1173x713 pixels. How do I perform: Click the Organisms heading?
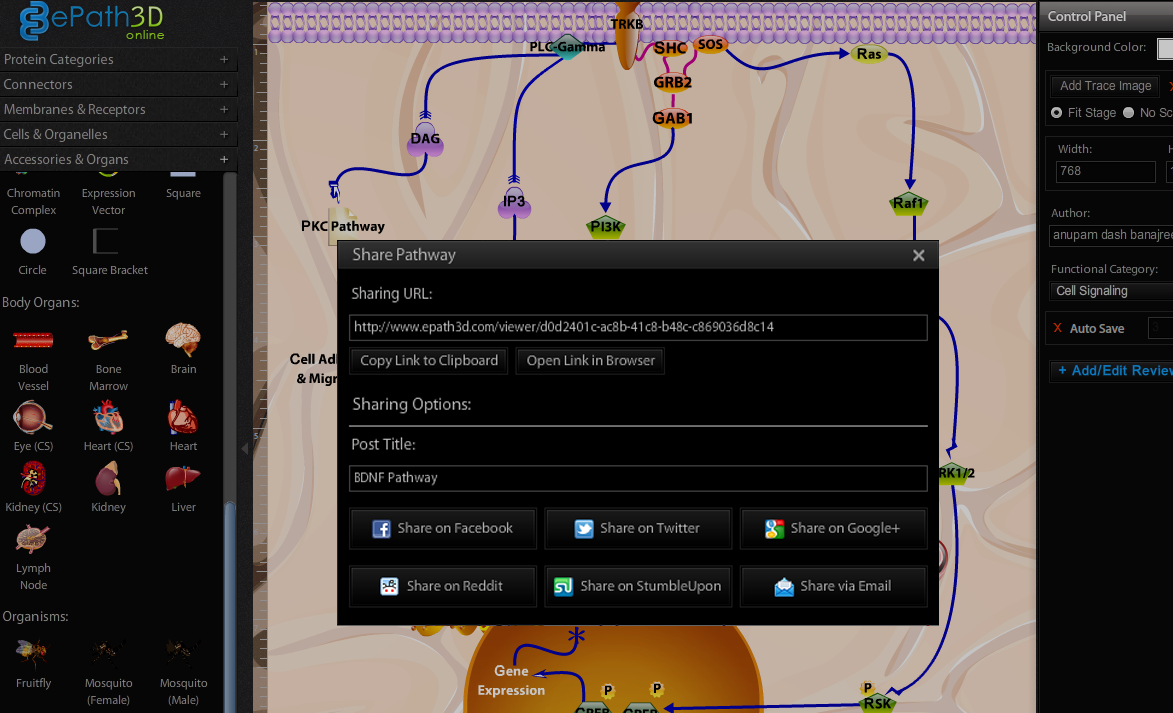click(x=35, y=617)
